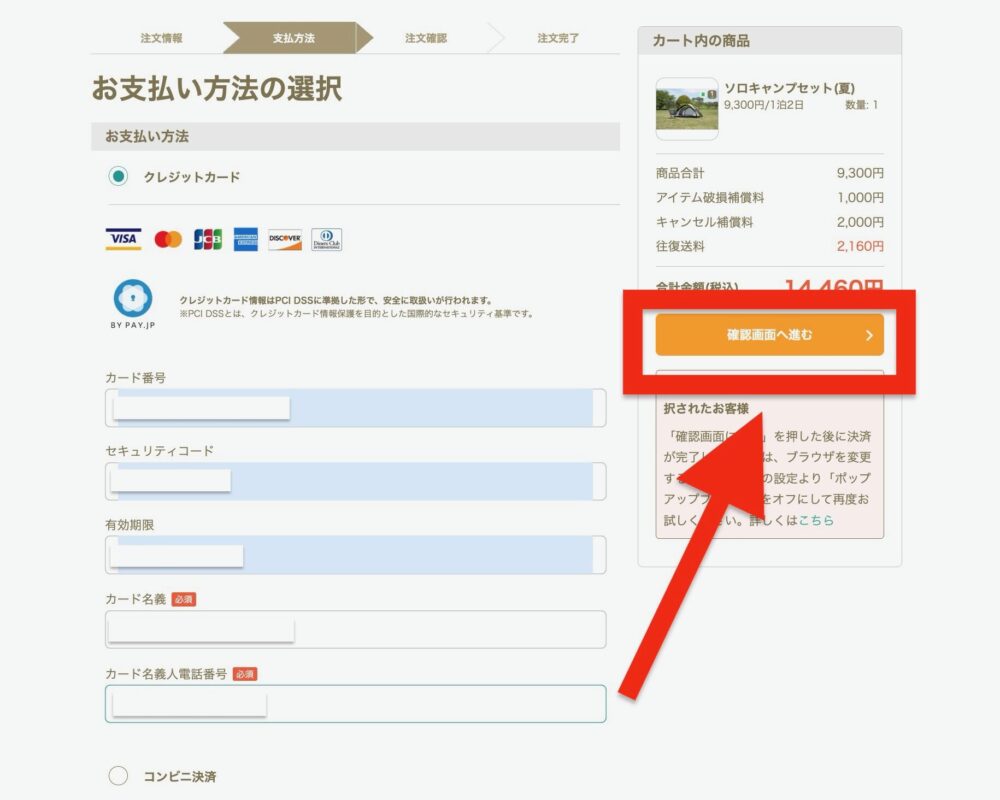Image resolution: width=1000 pixels, height=800 pixels.
Task: Select the コンビニ決済 radio button
Action: click(118, 776)
